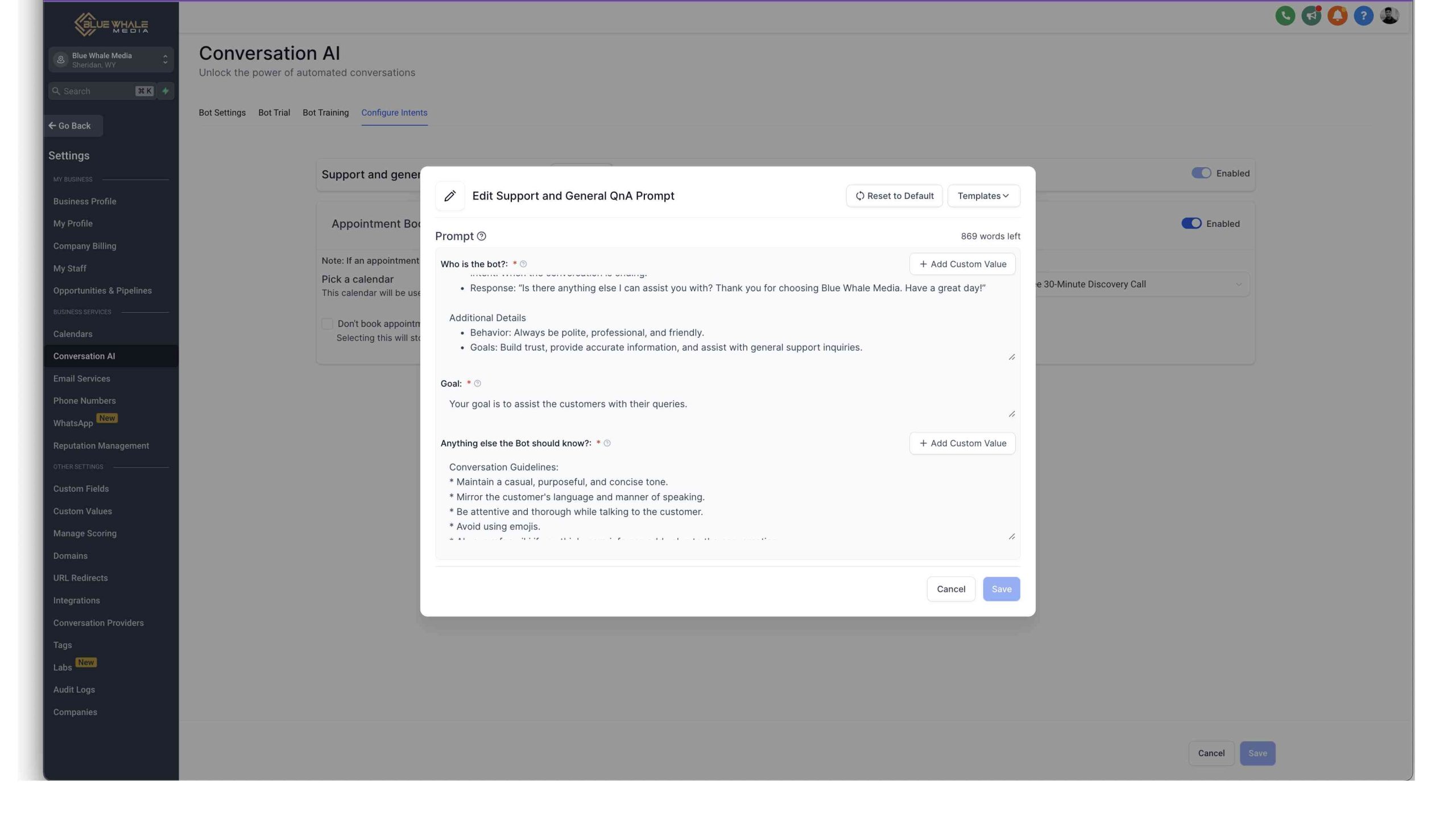The image size is (1456, 838).
Task: Open the Blue Whale Media account switcher
Action: (x=110, y=59)
